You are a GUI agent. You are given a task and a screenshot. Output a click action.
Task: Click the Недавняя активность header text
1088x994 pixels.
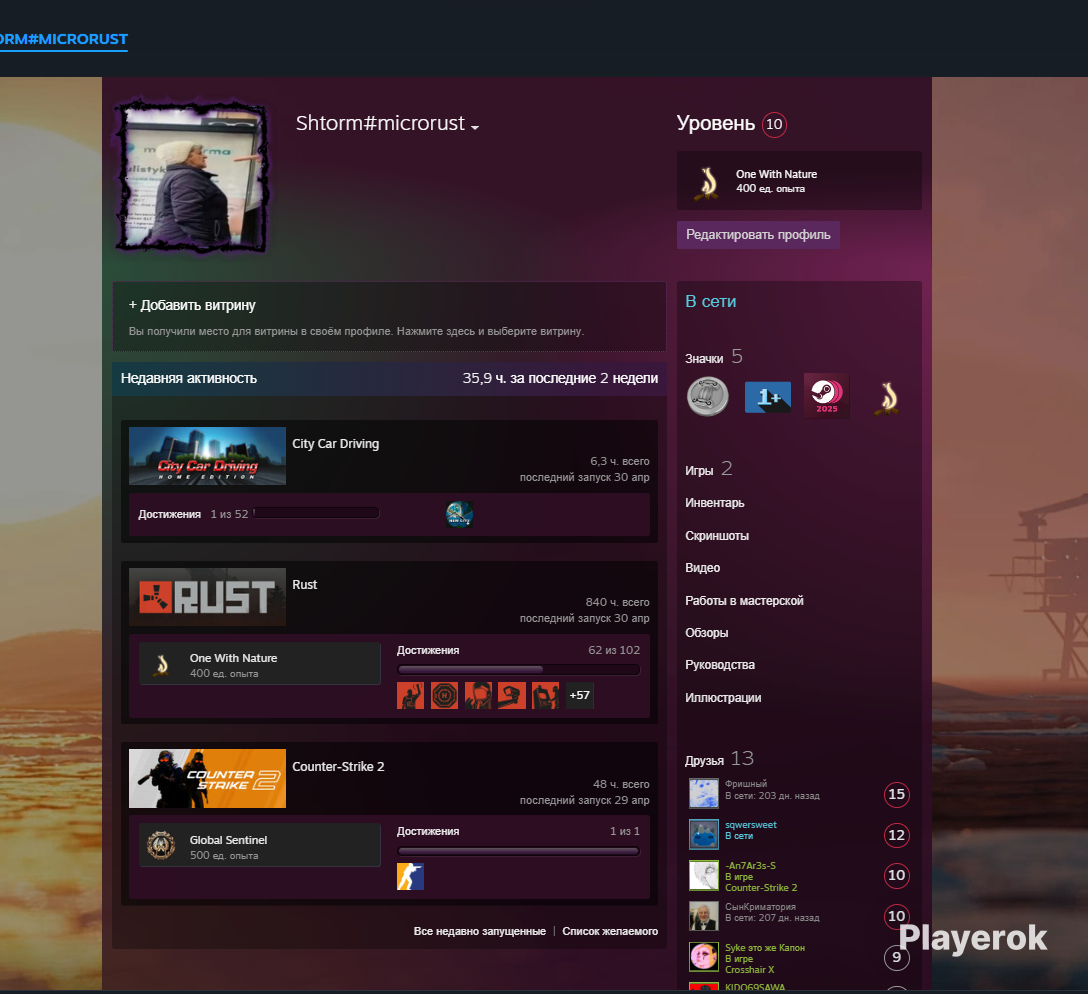(x=189, y=379)
